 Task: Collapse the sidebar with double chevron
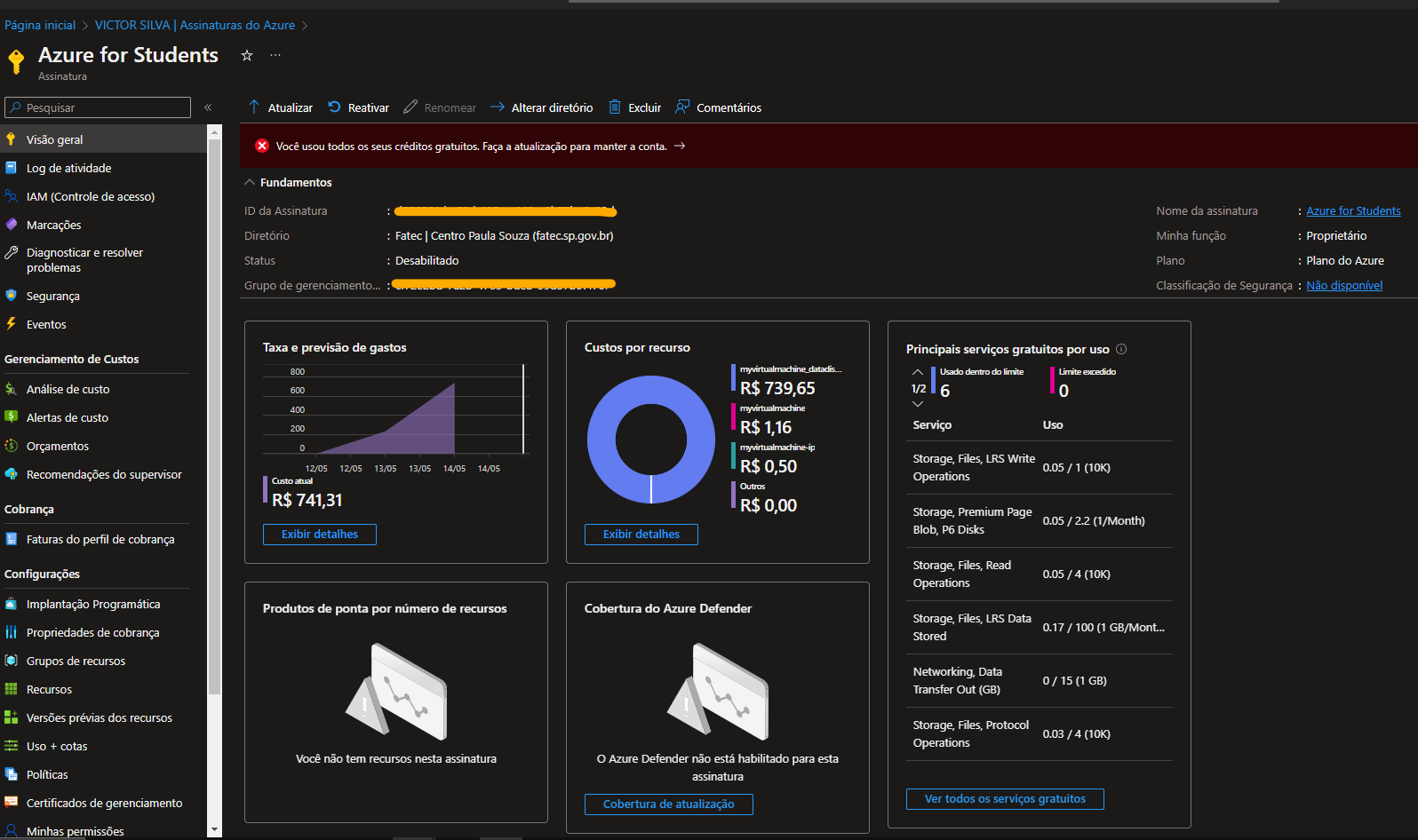208,107
